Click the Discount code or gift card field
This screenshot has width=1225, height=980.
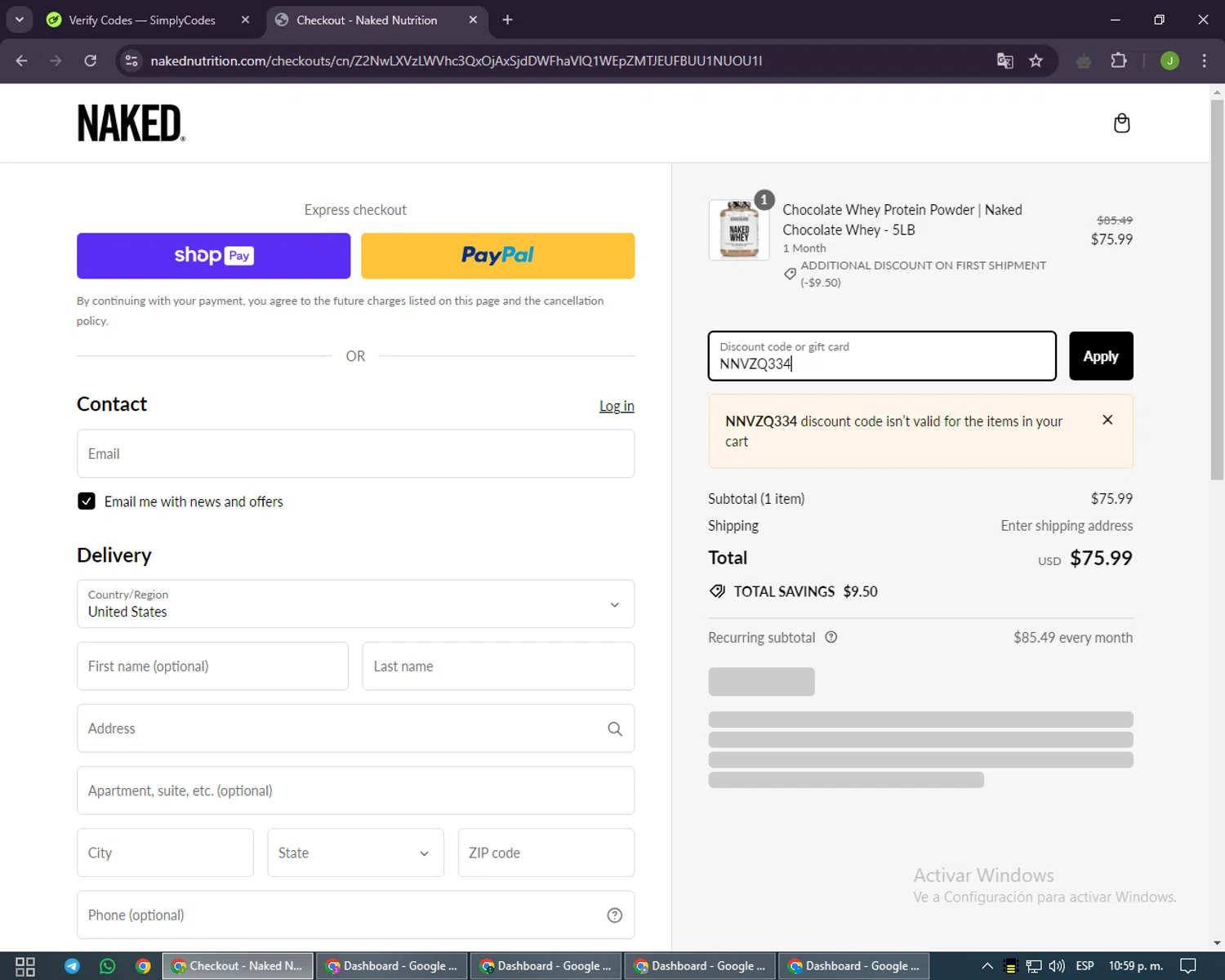[882, 356]
